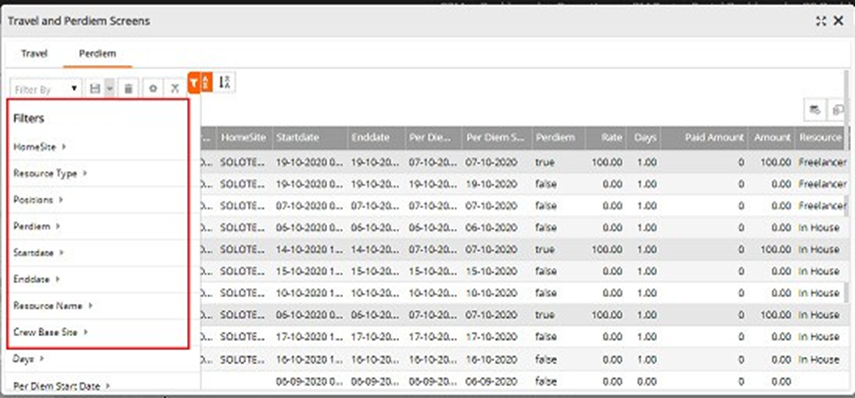Click the clear filters X icon
The height and width of the screenshot is (398, 855).
click(x=174, y=88)
